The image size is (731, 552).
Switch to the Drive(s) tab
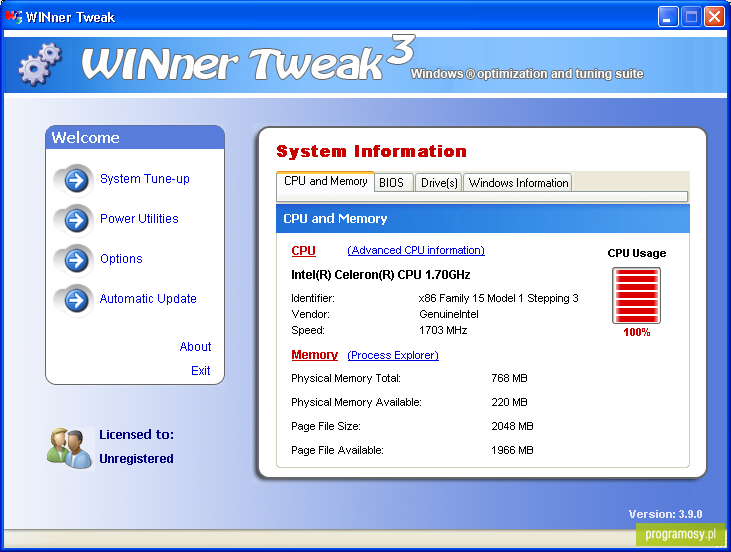439,183
